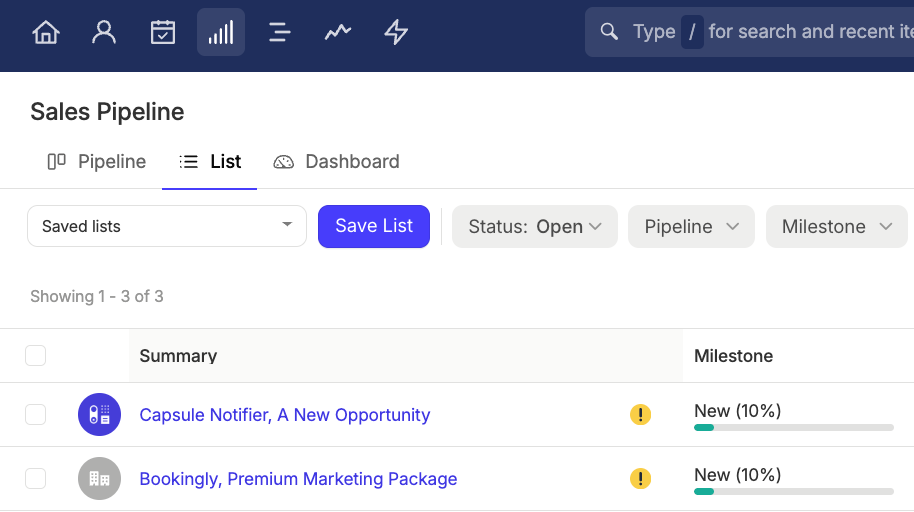Viewport: 914px width, 512px height.
Task: Expand the Saved lists dropdown
Action: [x=167, y=226]
